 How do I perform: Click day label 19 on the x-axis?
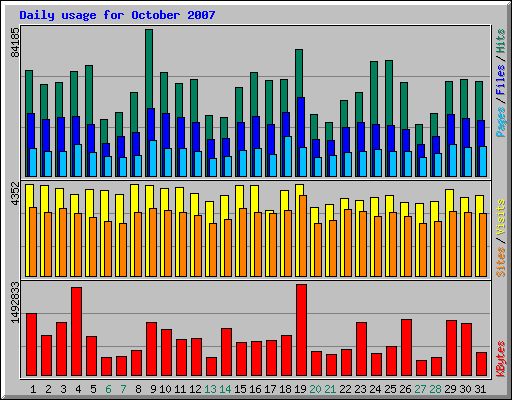point(300,389)
